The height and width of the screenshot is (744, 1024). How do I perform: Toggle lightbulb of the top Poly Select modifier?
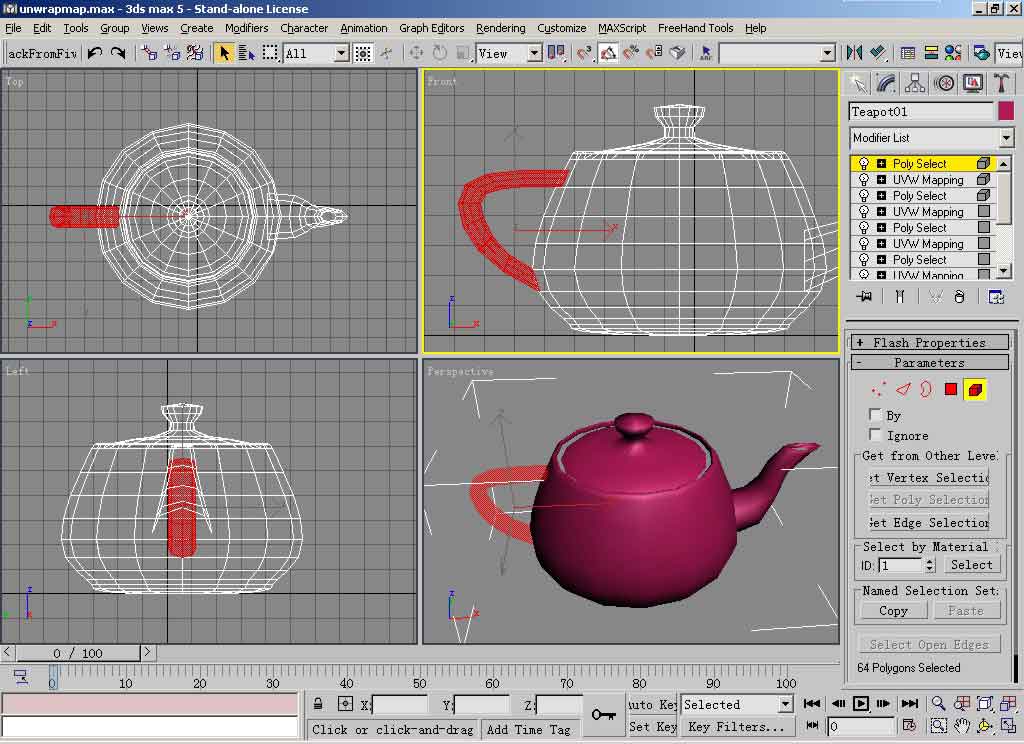click(x=864, y=164)
